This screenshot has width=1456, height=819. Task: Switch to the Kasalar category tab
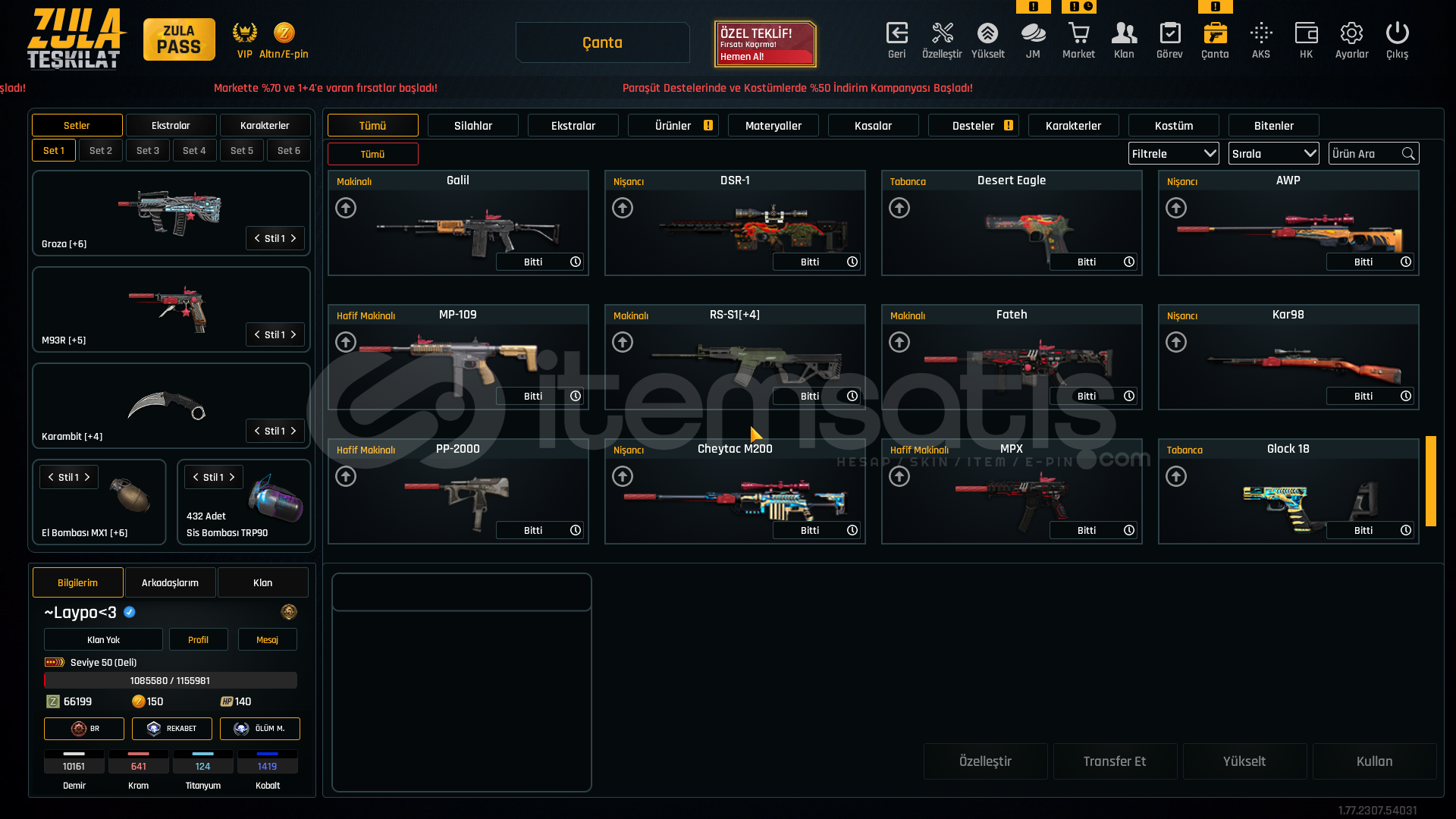(874, 125)
